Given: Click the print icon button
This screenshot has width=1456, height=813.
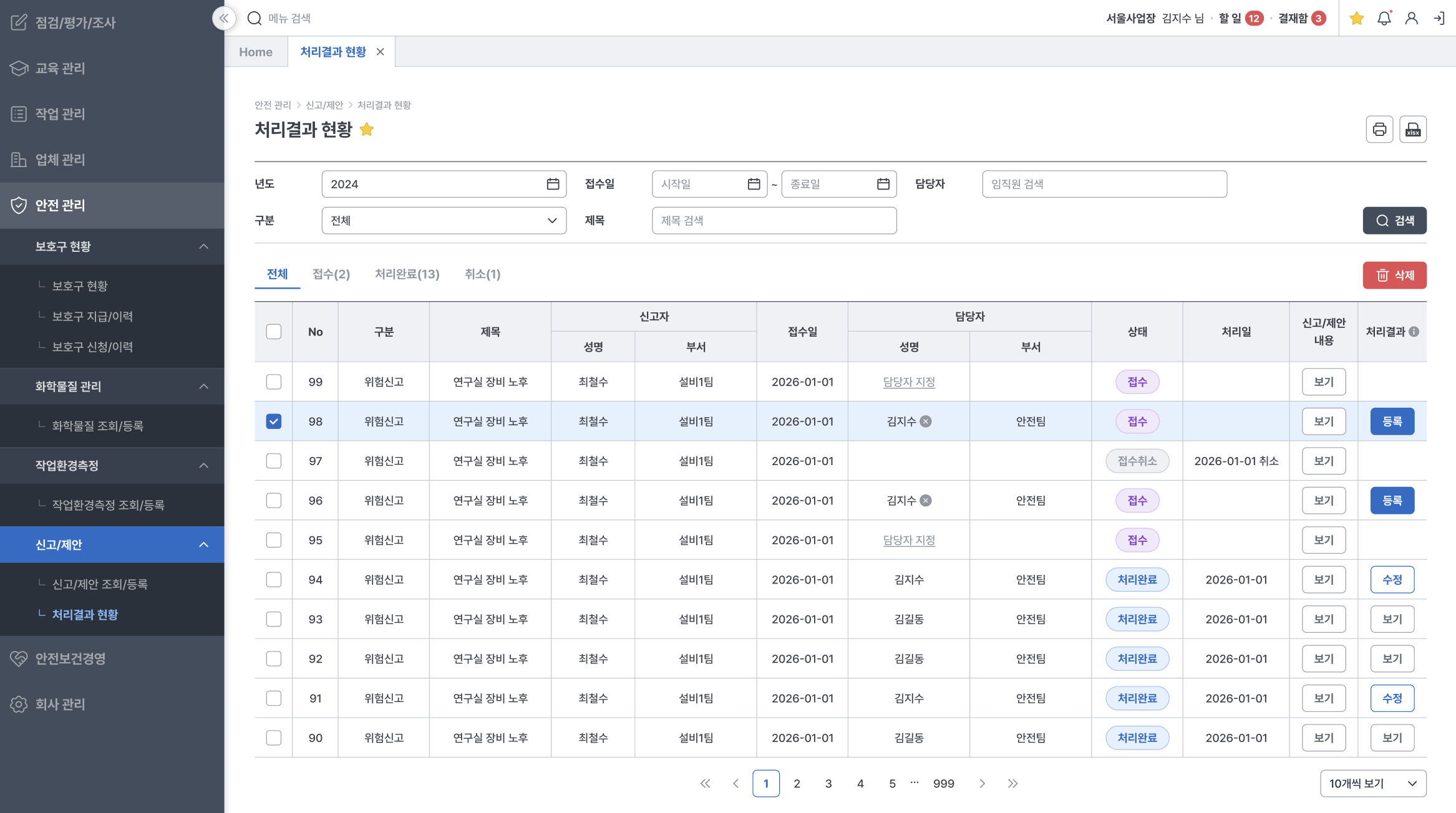Looking at the screenshot, I should (x=1379, y=130).
